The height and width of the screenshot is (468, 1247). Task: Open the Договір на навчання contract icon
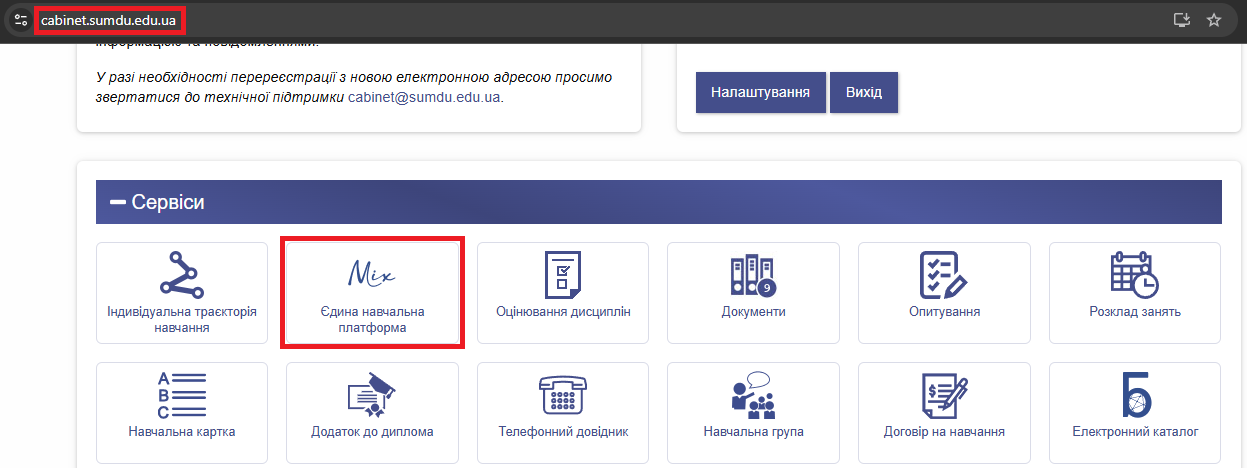[944, 395]
